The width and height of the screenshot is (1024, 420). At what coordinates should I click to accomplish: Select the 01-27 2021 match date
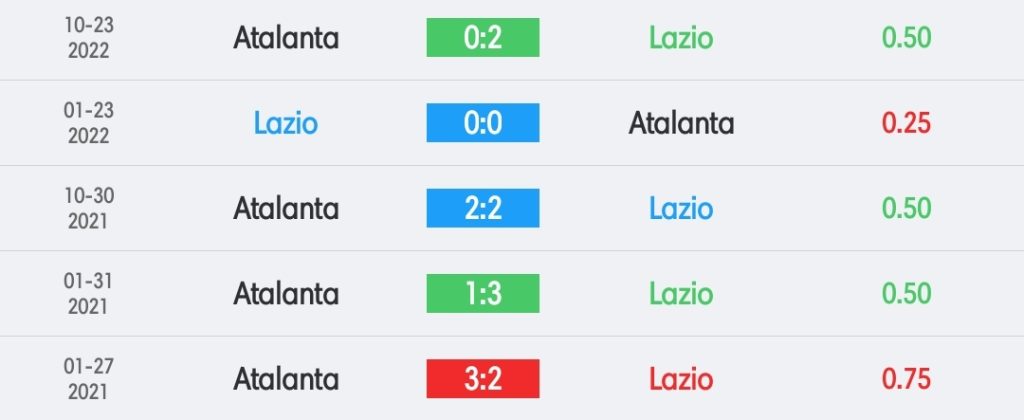pyautogui.click(x=89, y=379)
